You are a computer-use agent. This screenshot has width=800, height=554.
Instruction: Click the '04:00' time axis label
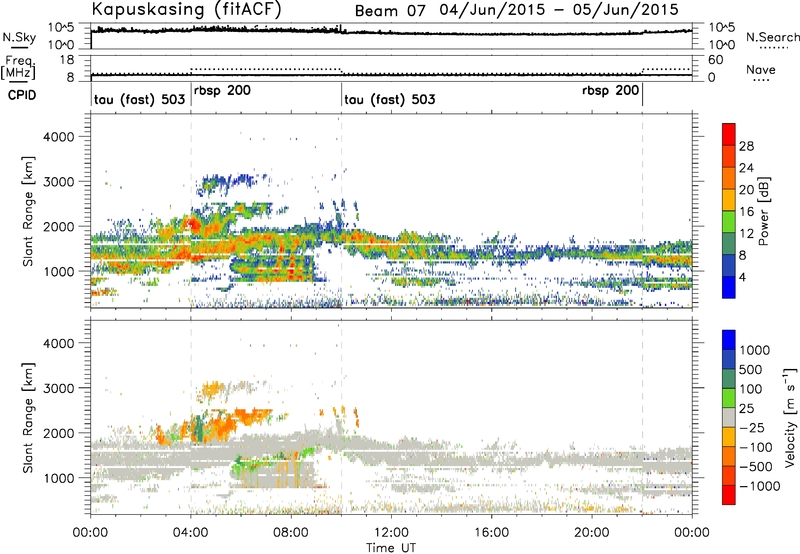click(x=190, y=533)
